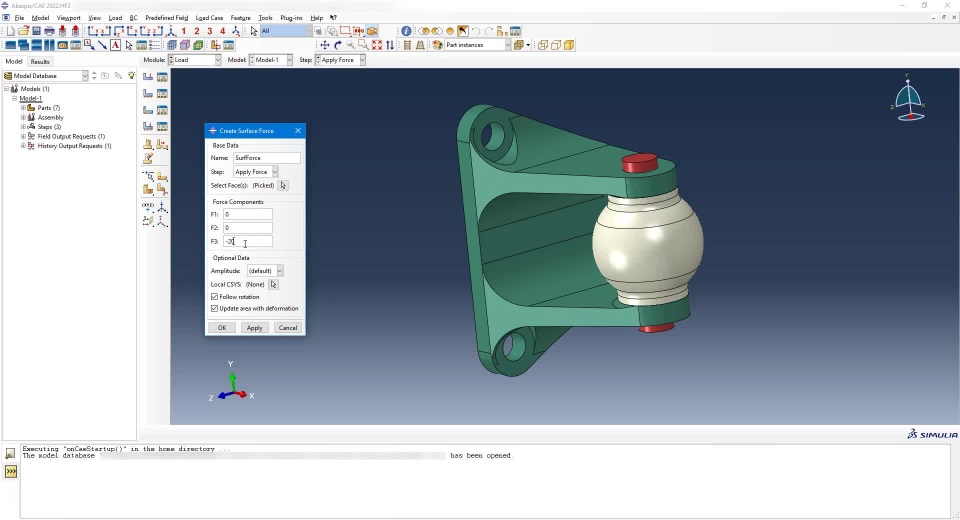Image resolution: width=960 pixels, height=520 pixels.
Task: Collapse the Models (1) tree node
Action: [7, 89]
